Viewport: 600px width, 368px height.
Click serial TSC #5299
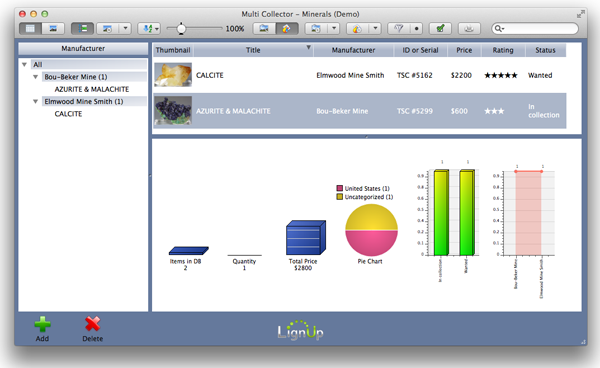(x=415, y=111)
